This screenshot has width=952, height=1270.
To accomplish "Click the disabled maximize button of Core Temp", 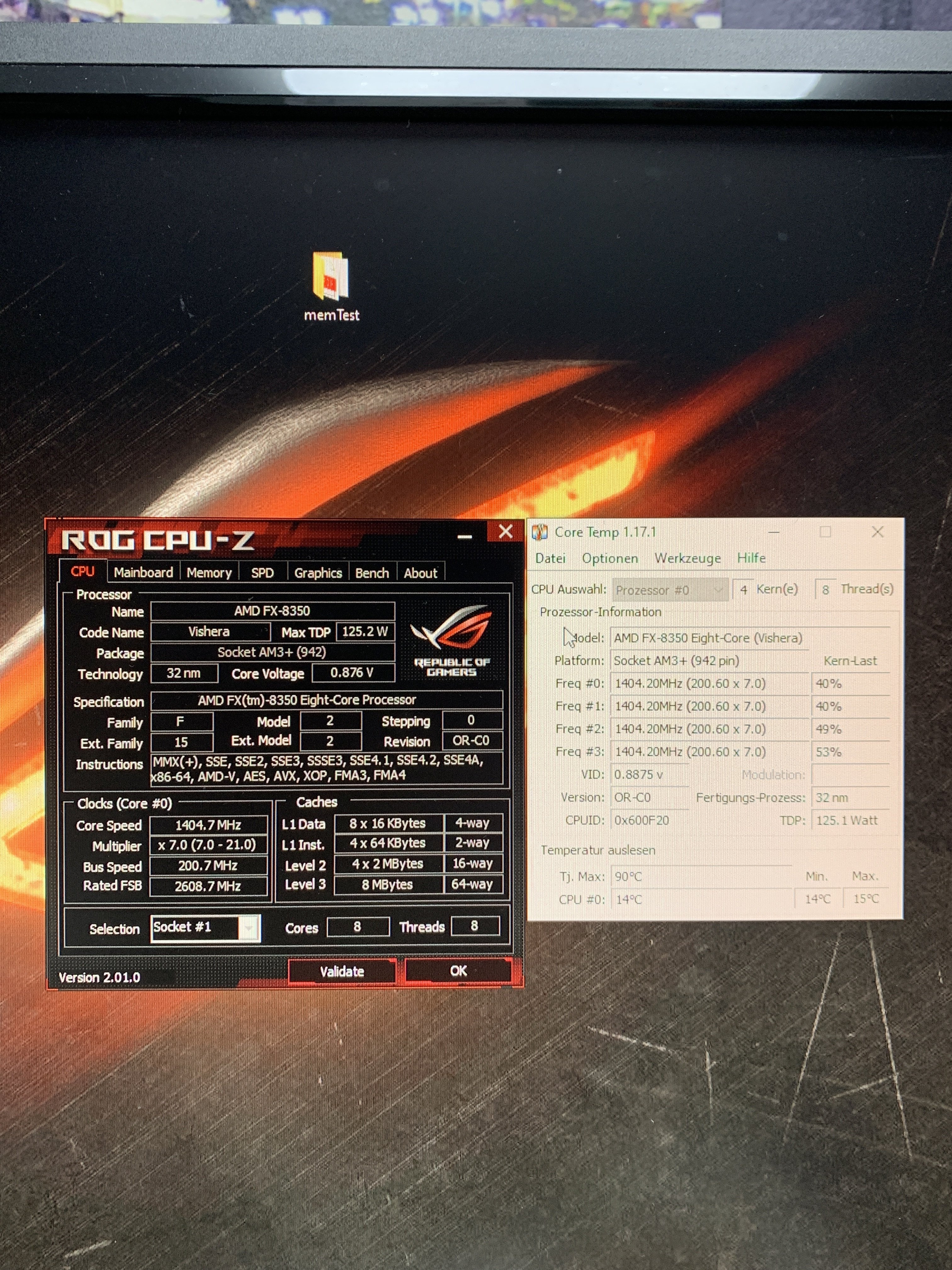I will point(825,532).
